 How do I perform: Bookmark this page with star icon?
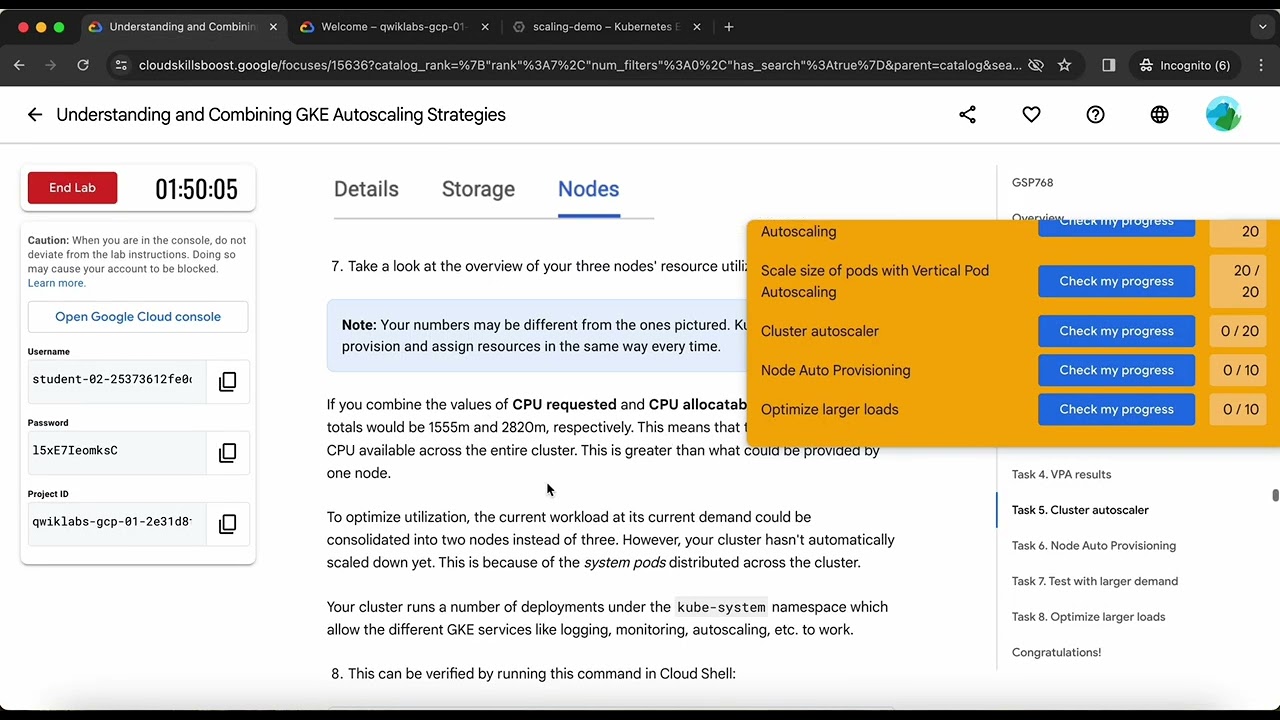coord(1064,65)
